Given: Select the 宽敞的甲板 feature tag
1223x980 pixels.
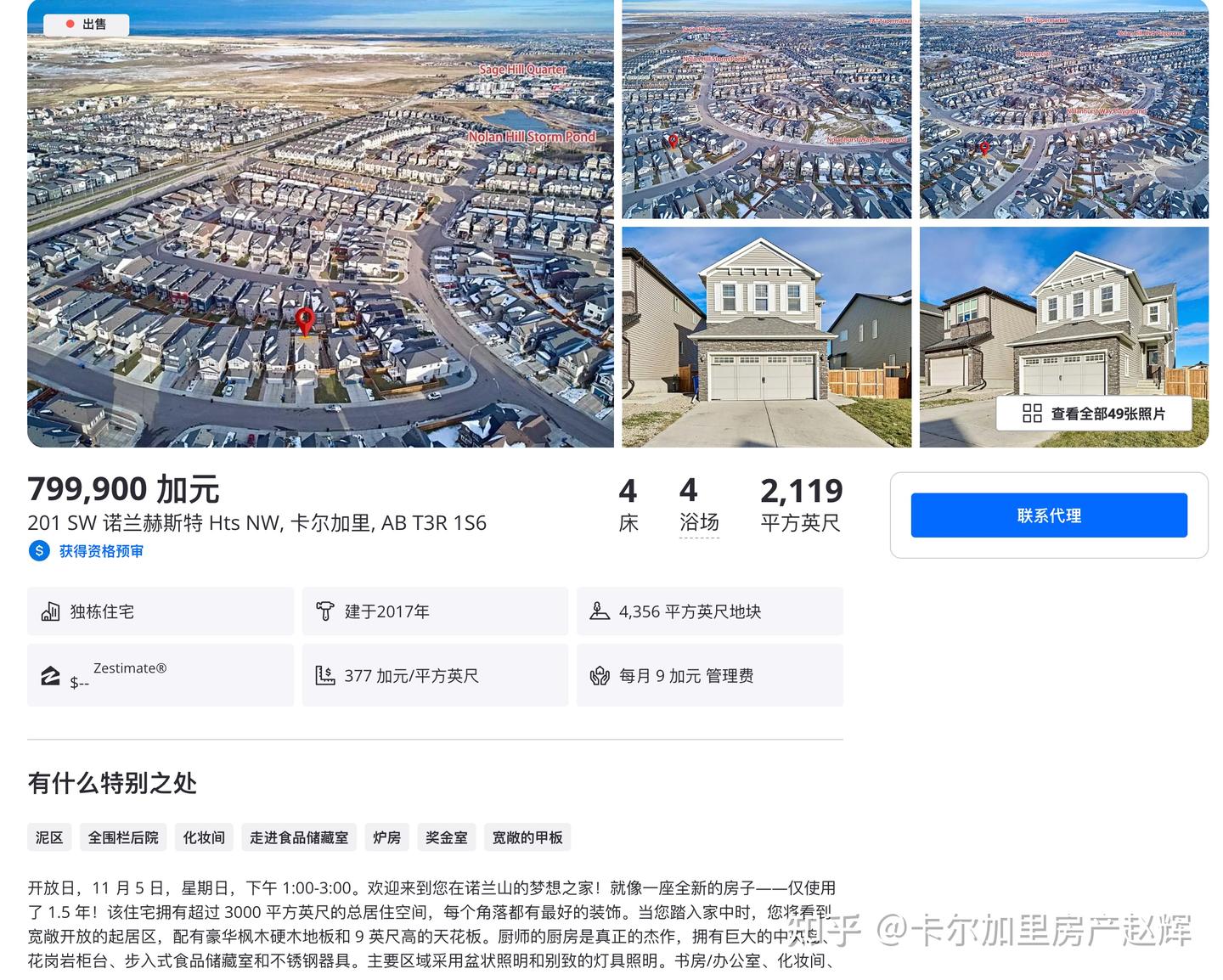Looking at the screenshot, I should pos(527,837).
